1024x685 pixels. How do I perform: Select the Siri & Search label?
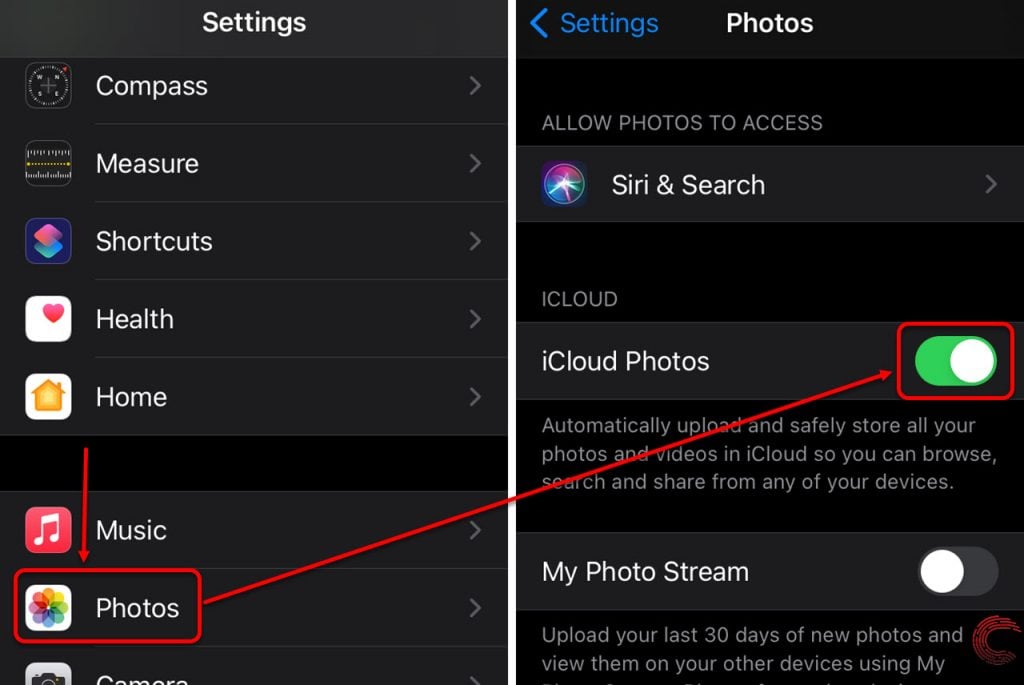click(x=688, y=185)
